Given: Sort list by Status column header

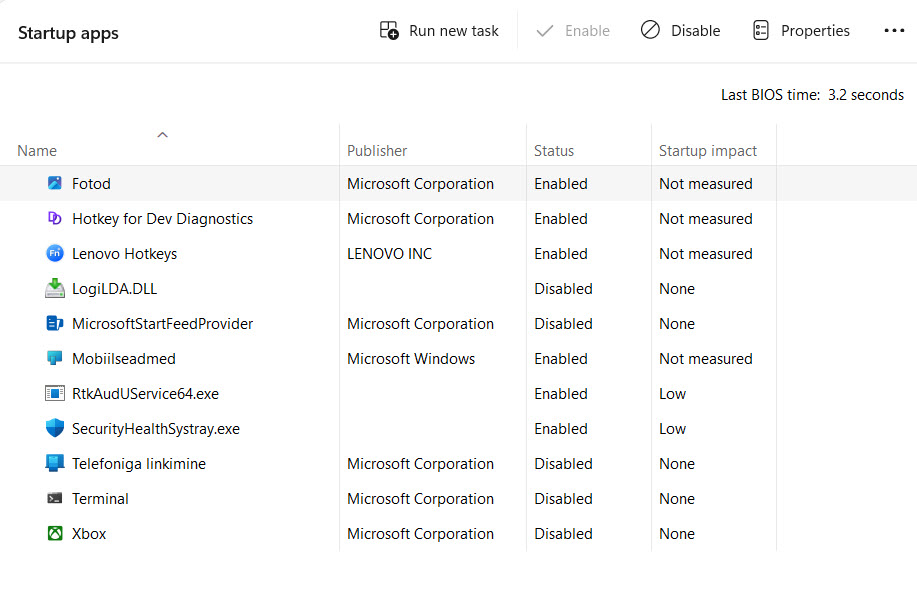Looking at the screenshot, I should click(554, 151).
